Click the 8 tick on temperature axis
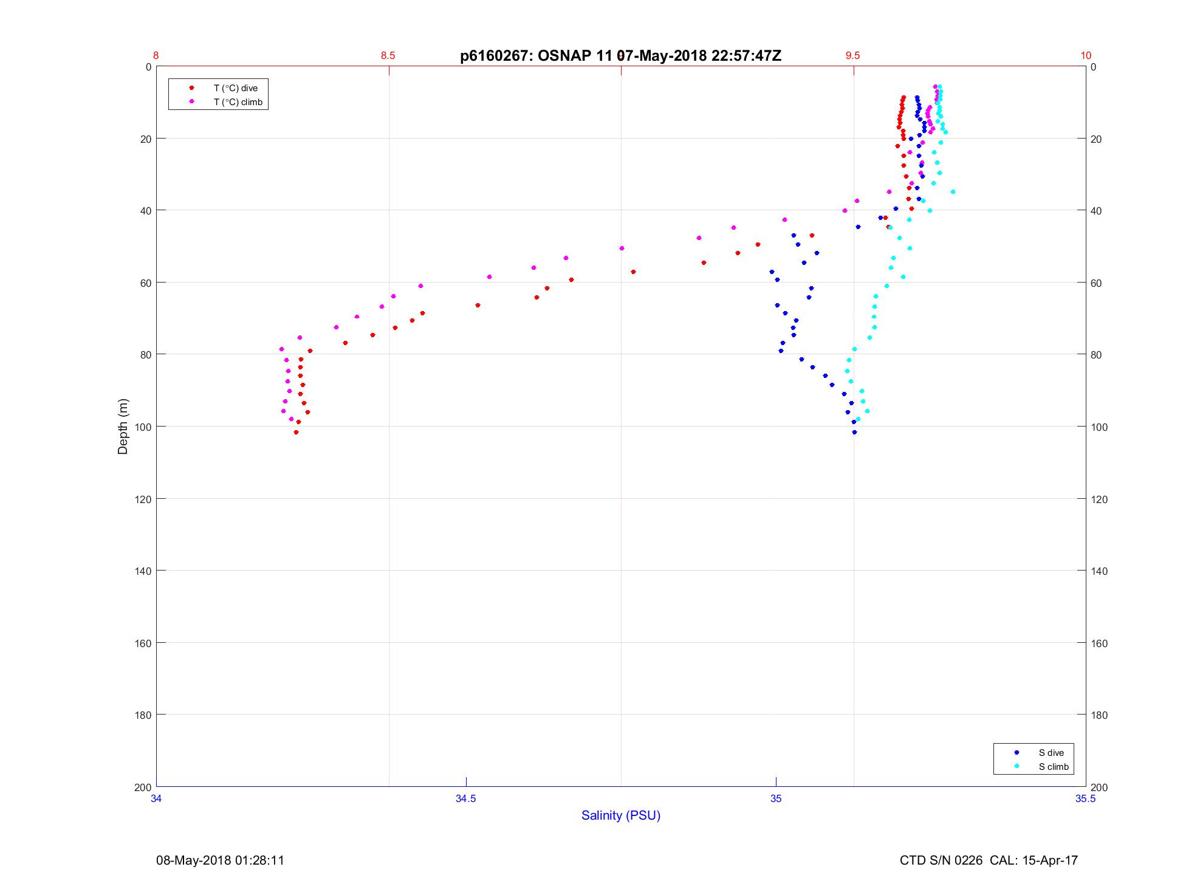The image size is (1200, 885). pos(156,56)
